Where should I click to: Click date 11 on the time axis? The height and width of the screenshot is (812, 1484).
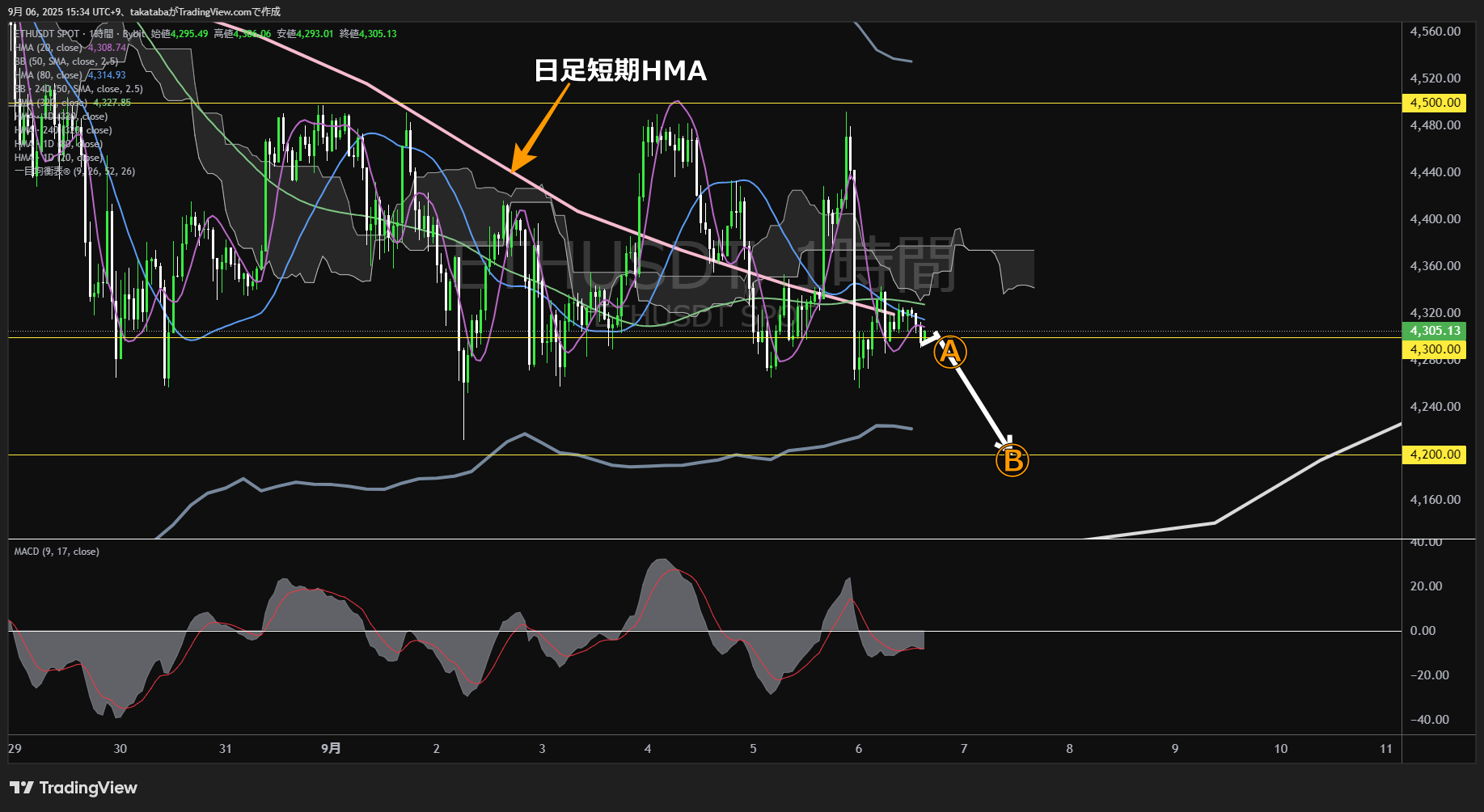click(x=1386, y=749)
